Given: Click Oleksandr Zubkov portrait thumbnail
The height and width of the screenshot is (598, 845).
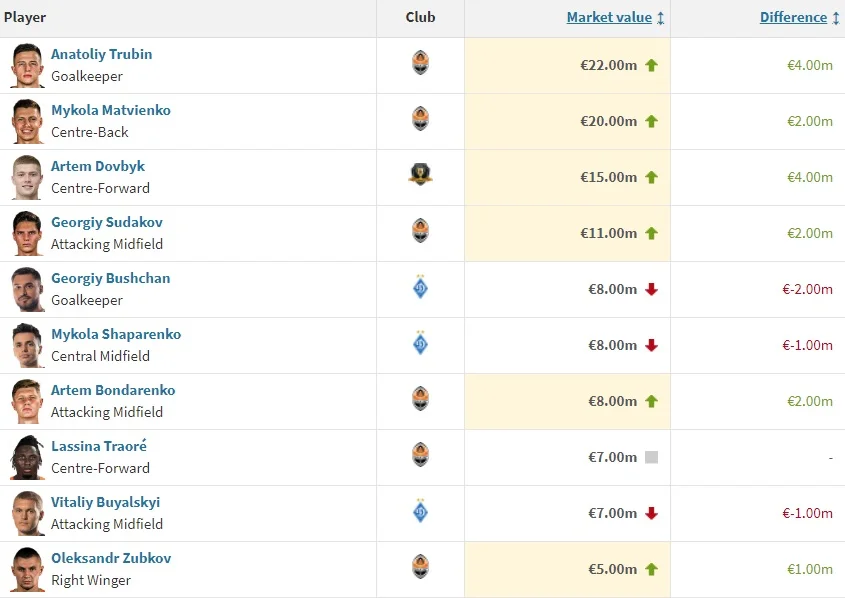Looking at the screenshot, I should click(x=27, y=569).
